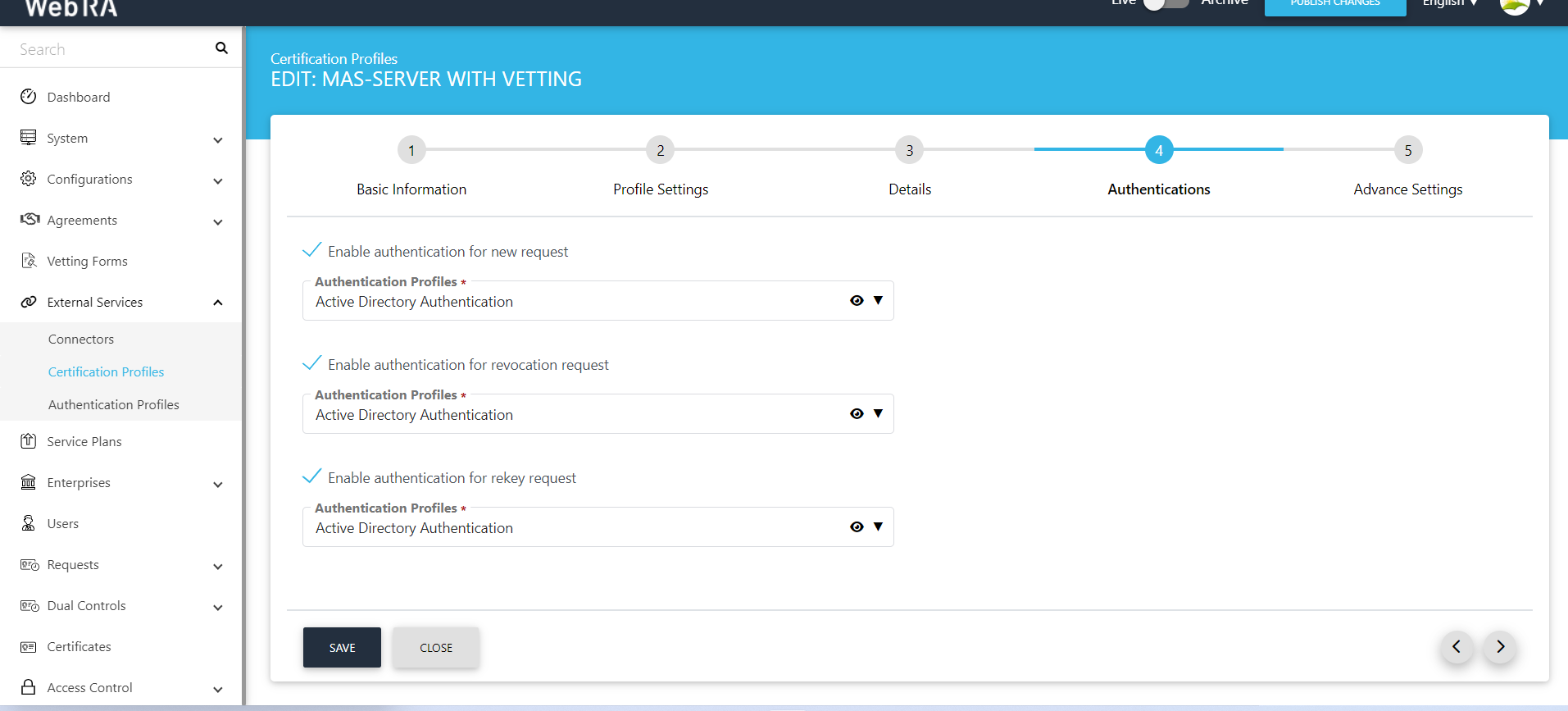Go to the next wizard step arrow
Image resolution: width=1568 pixels, height=711 pixels.
(1500, 647)
